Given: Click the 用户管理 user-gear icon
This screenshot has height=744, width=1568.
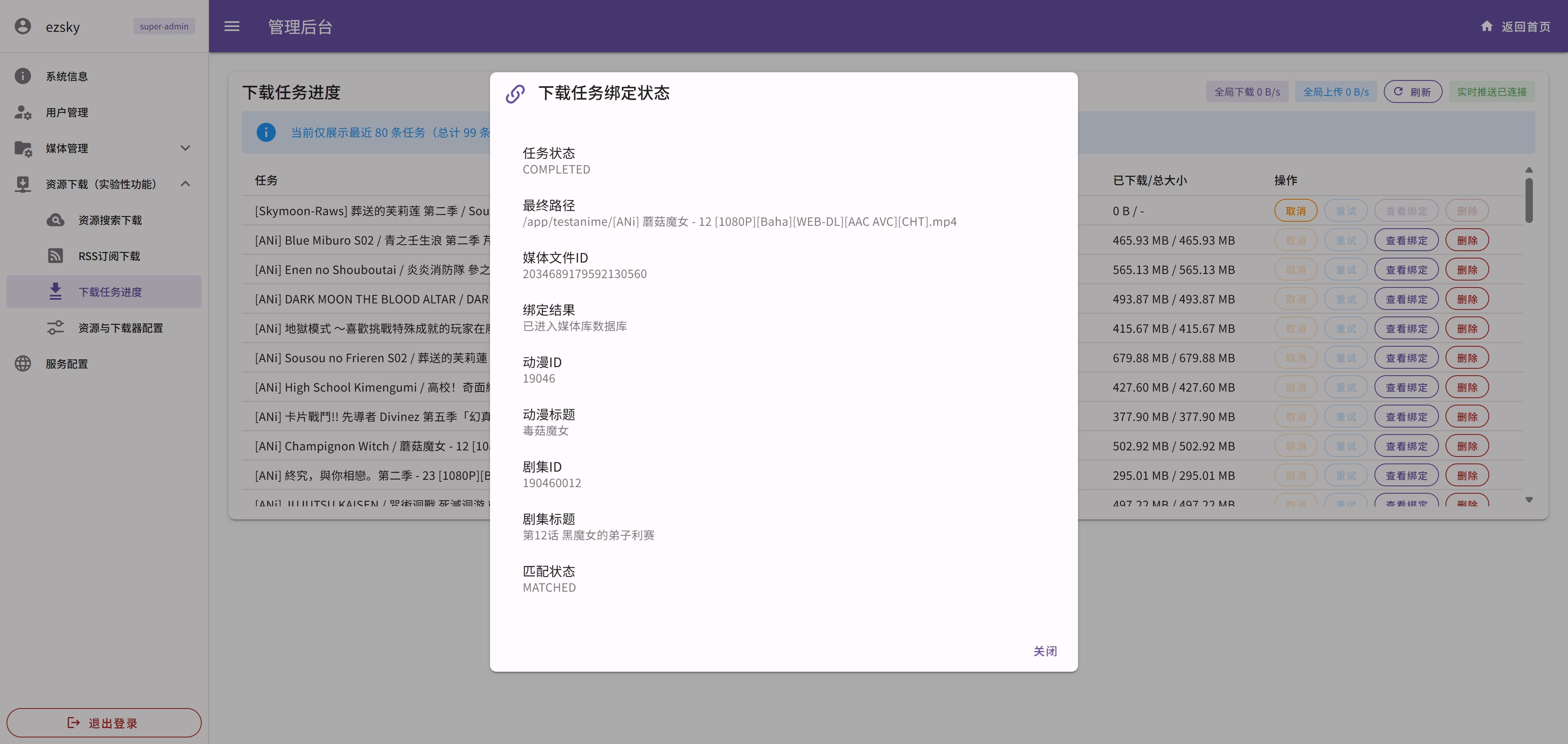Looking at the screenshot, I should [x=22, y=112].
